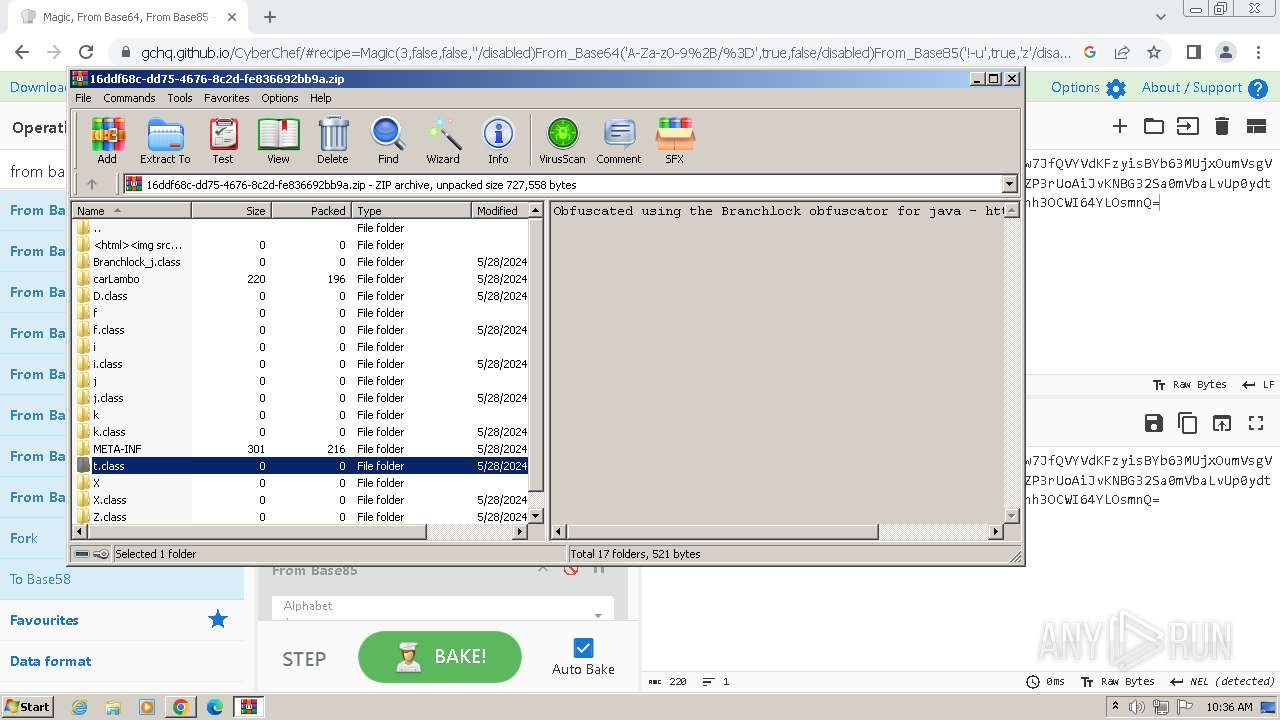
Task: Maximise the output pane icon
Action: 1256,423
